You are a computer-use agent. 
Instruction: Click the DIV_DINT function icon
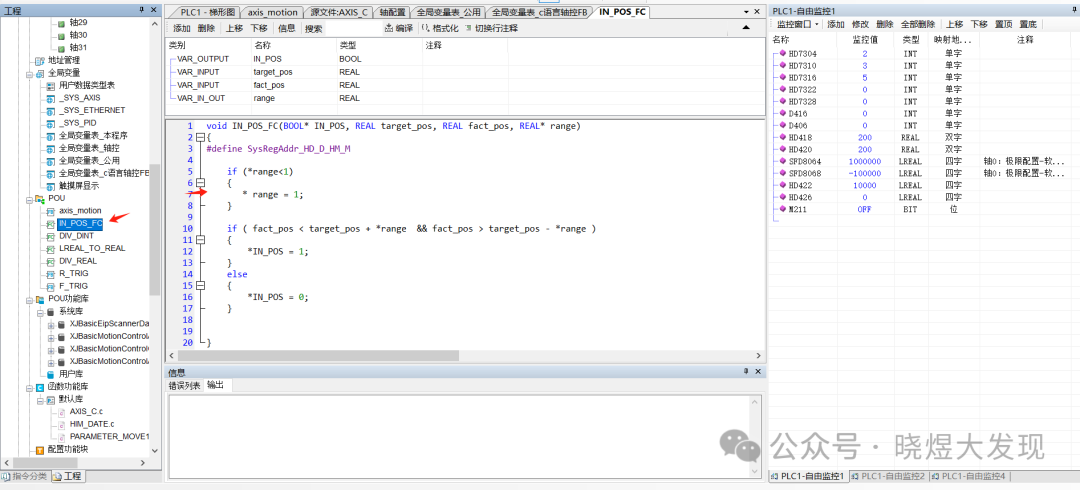tap(50, 236)
